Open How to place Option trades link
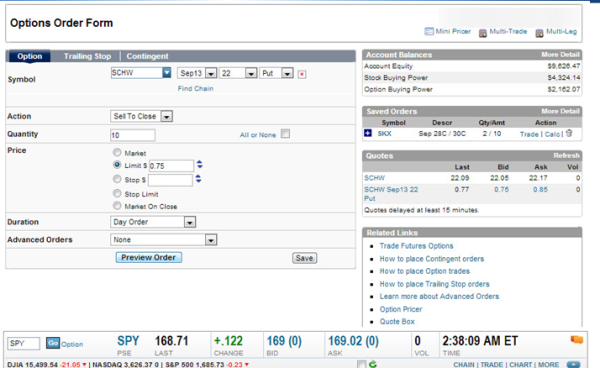Viewport: 600px width, 368px height. [x=424, y=271]
